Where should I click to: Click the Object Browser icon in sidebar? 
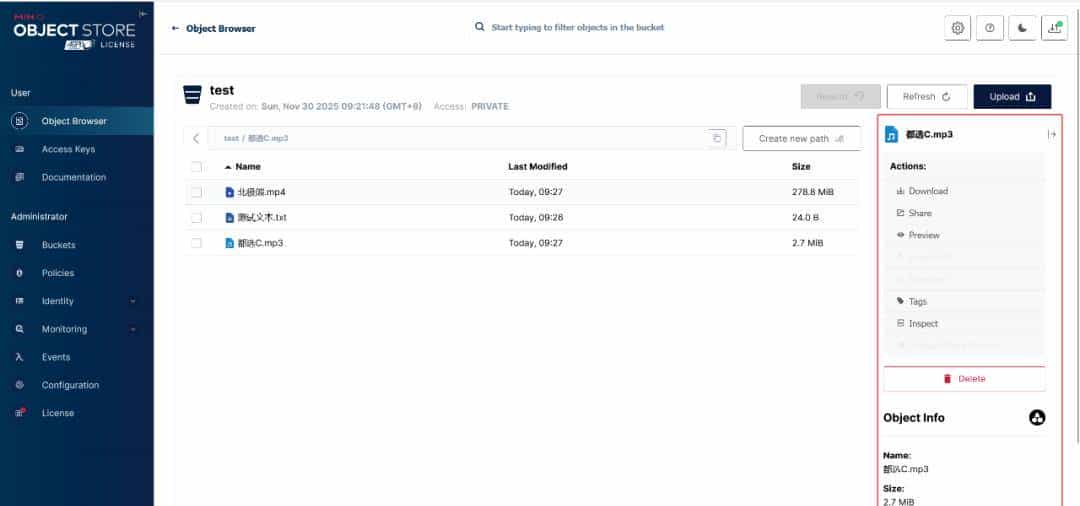[x=19, y=121]
